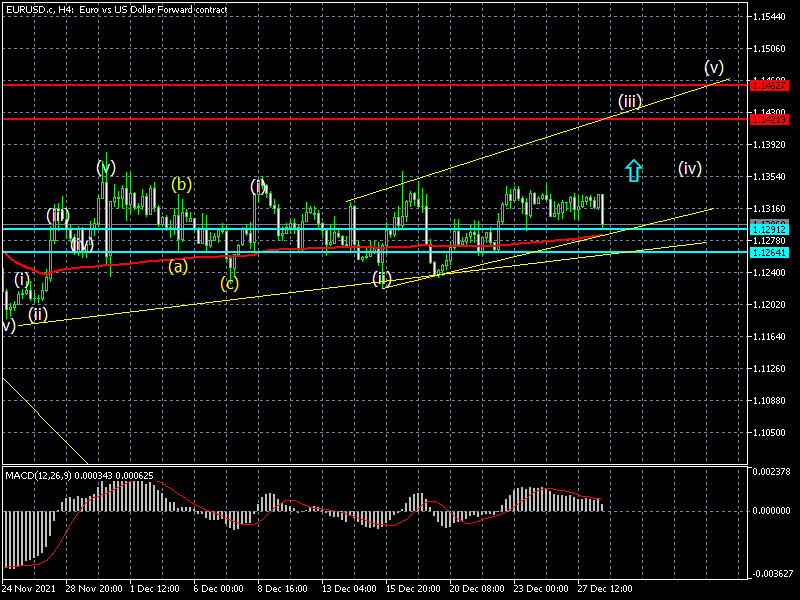Click the 1.15440 price axis value
800x600 pixels.
coord(769,17)
